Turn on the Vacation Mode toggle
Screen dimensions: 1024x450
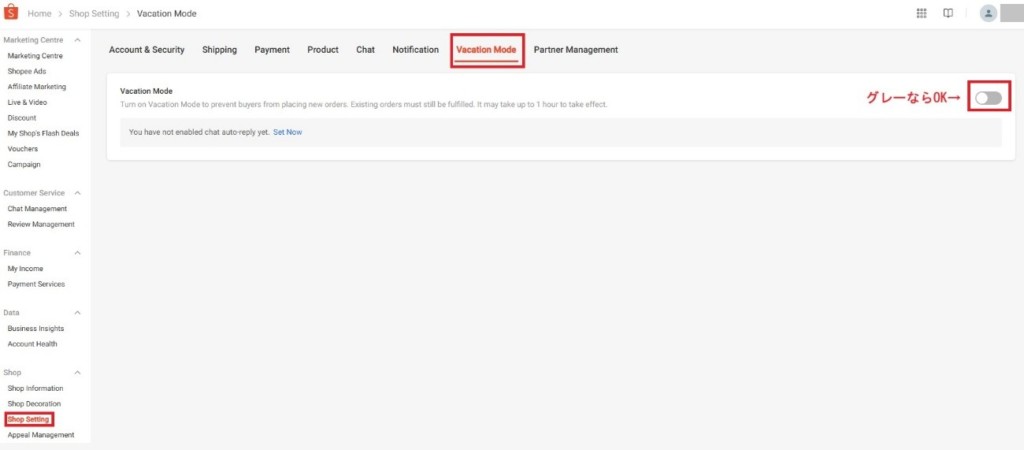[988, 97]
